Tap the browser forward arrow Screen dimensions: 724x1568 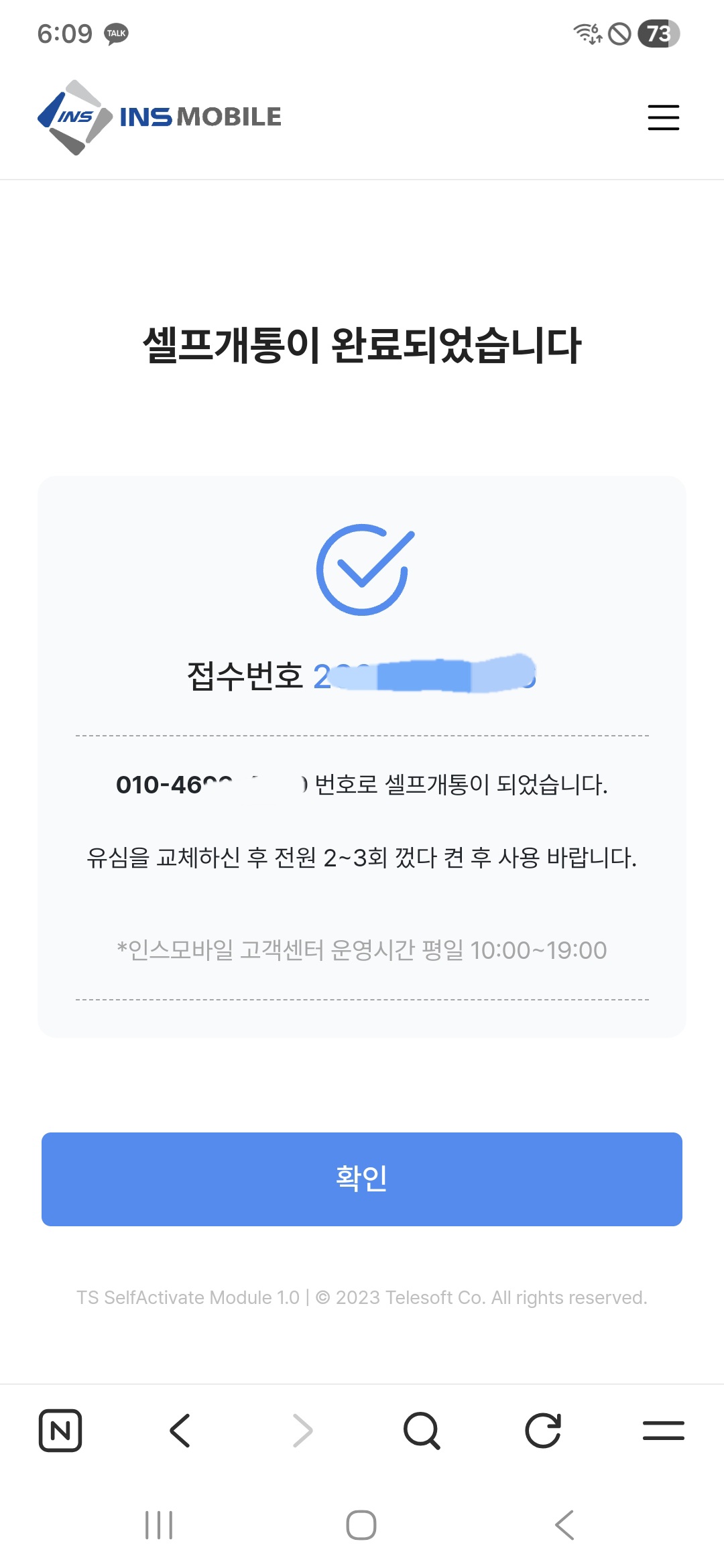[302, 1431]
